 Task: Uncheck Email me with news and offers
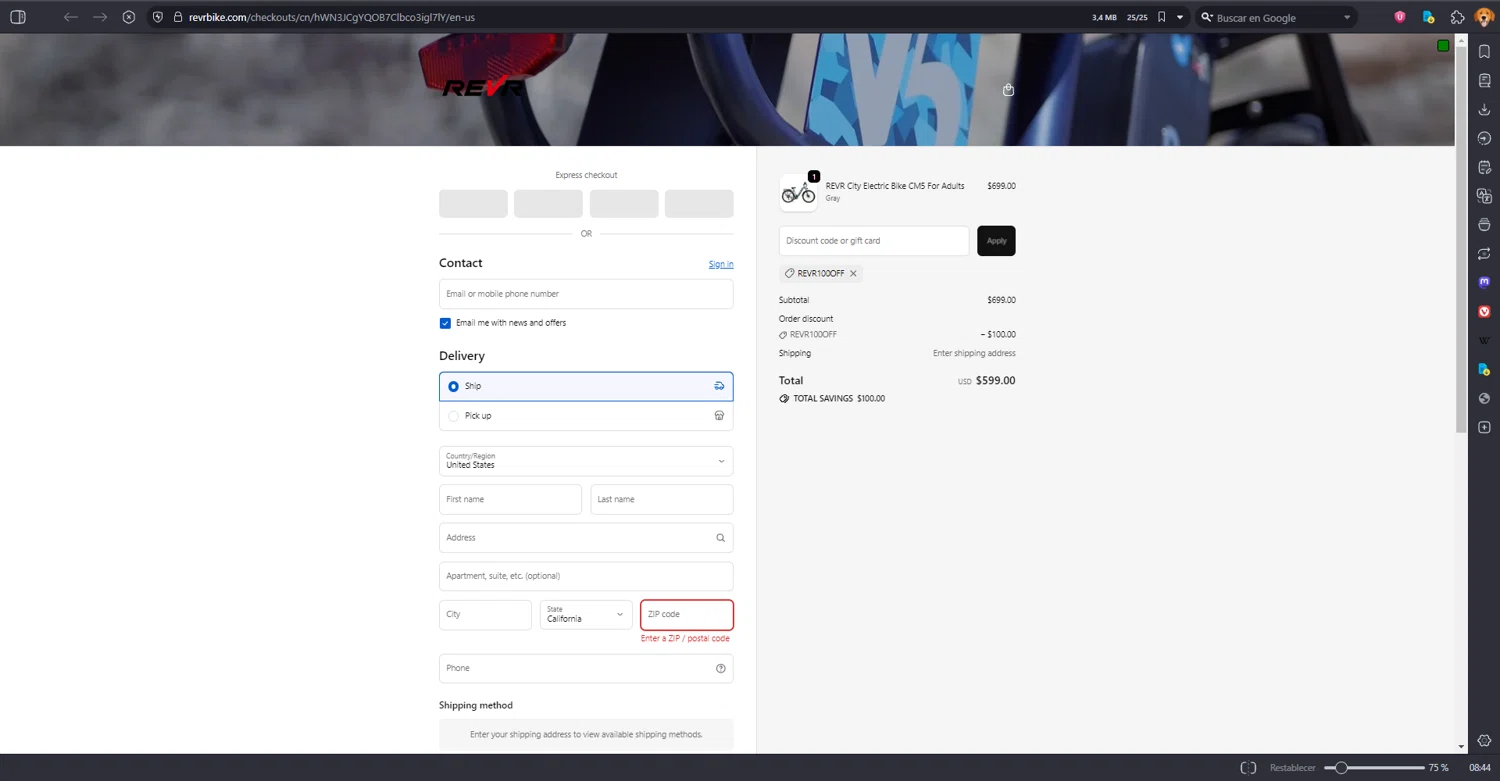point(445,323)
